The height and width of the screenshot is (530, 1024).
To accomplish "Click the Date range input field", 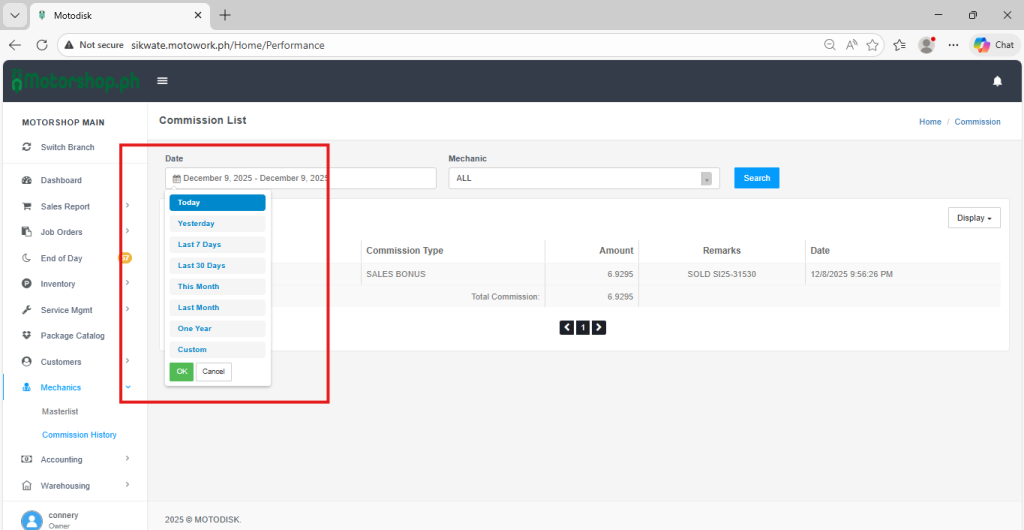I will (300, 178).
